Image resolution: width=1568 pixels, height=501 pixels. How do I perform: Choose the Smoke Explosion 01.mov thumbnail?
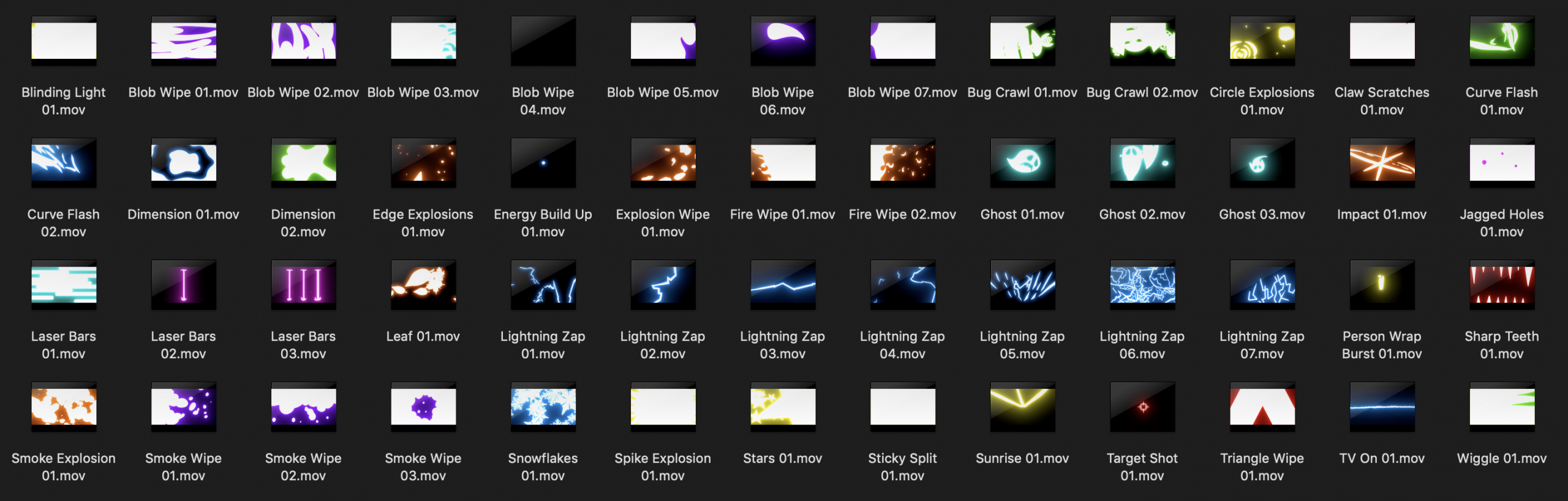click(x=64, y=407)
